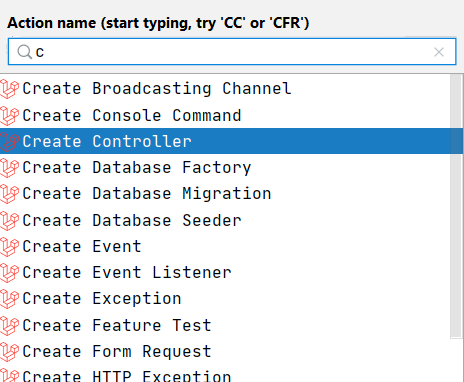The height and width of the screenshot is (382, 464).
Task: Click Laravel icon beside Create Database Seeder
Action: [9, 221]
